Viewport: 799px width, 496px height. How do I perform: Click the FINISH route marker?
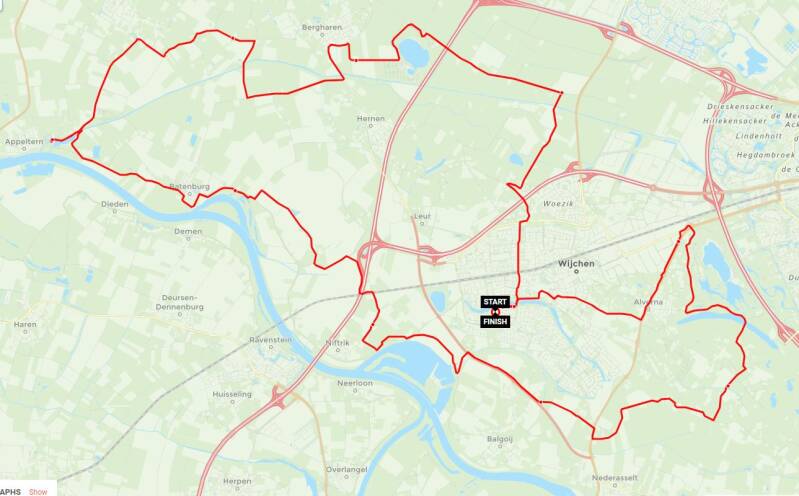tap(495, 322)
